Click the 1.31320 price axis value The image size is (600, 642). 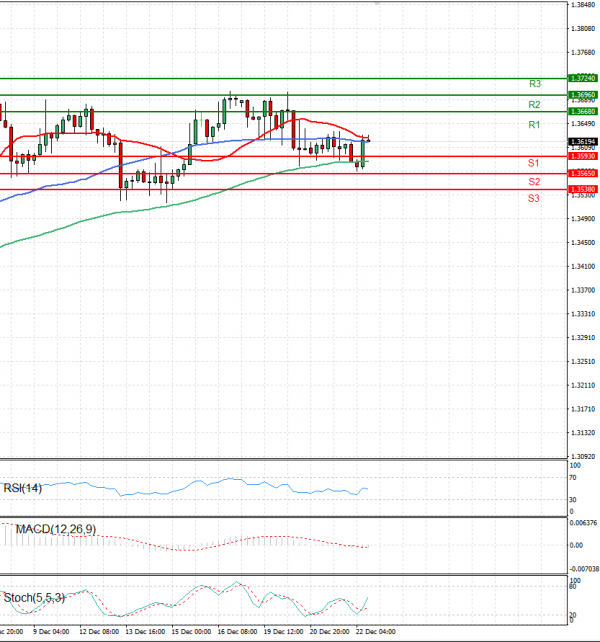coord(583,433)
